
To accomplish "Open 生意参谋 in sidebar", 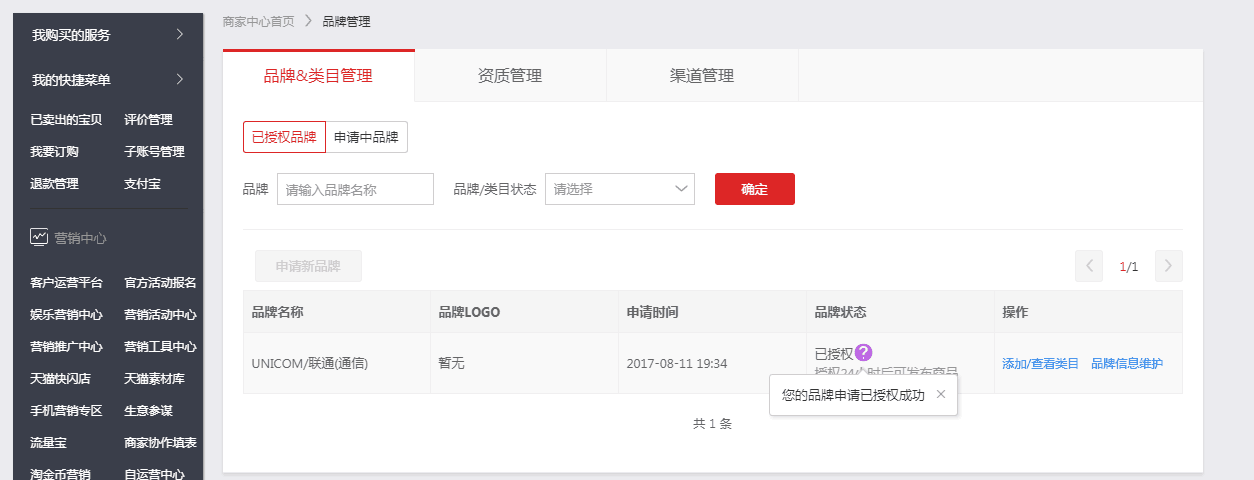I will pos(148,411).
